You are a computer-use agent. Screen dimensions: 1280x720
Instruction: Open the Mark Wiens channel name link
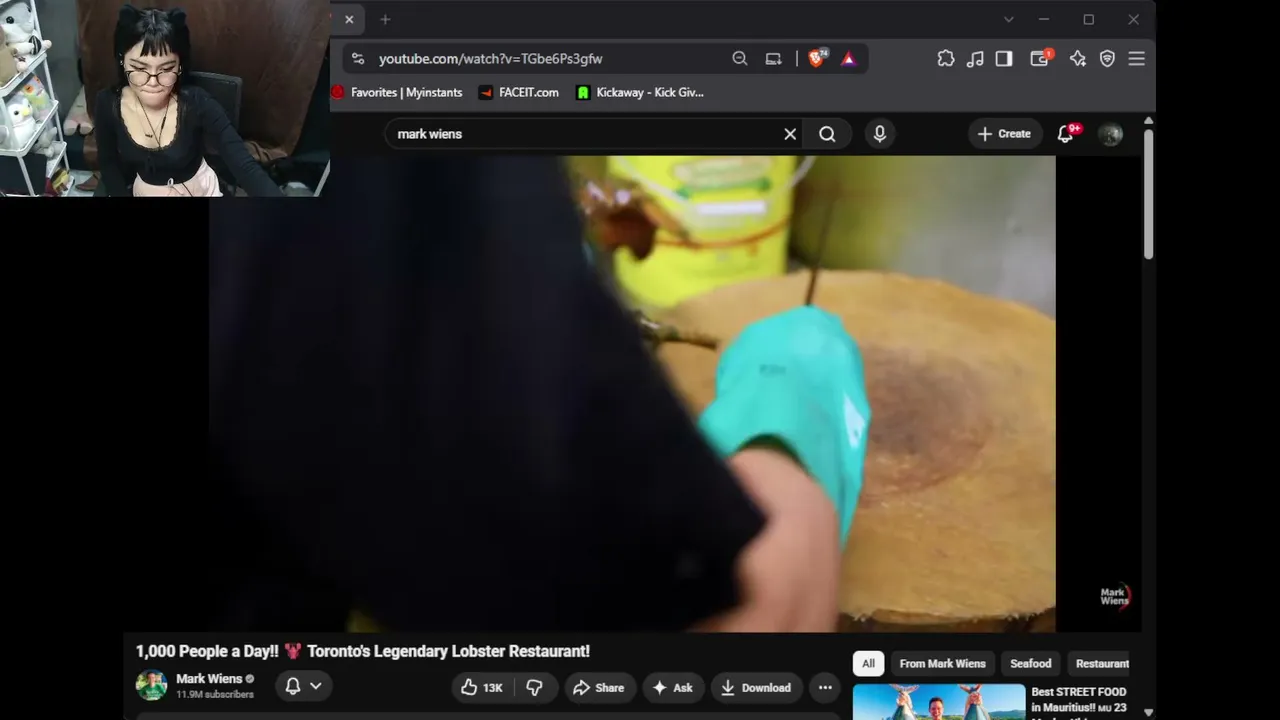[x=209, y=678]
